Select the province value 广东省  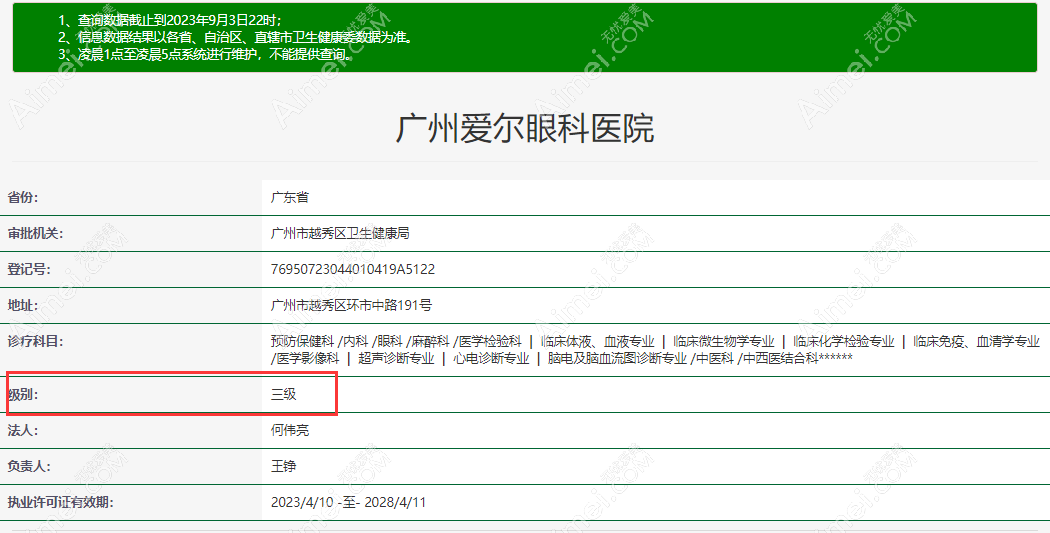[289, 198]
